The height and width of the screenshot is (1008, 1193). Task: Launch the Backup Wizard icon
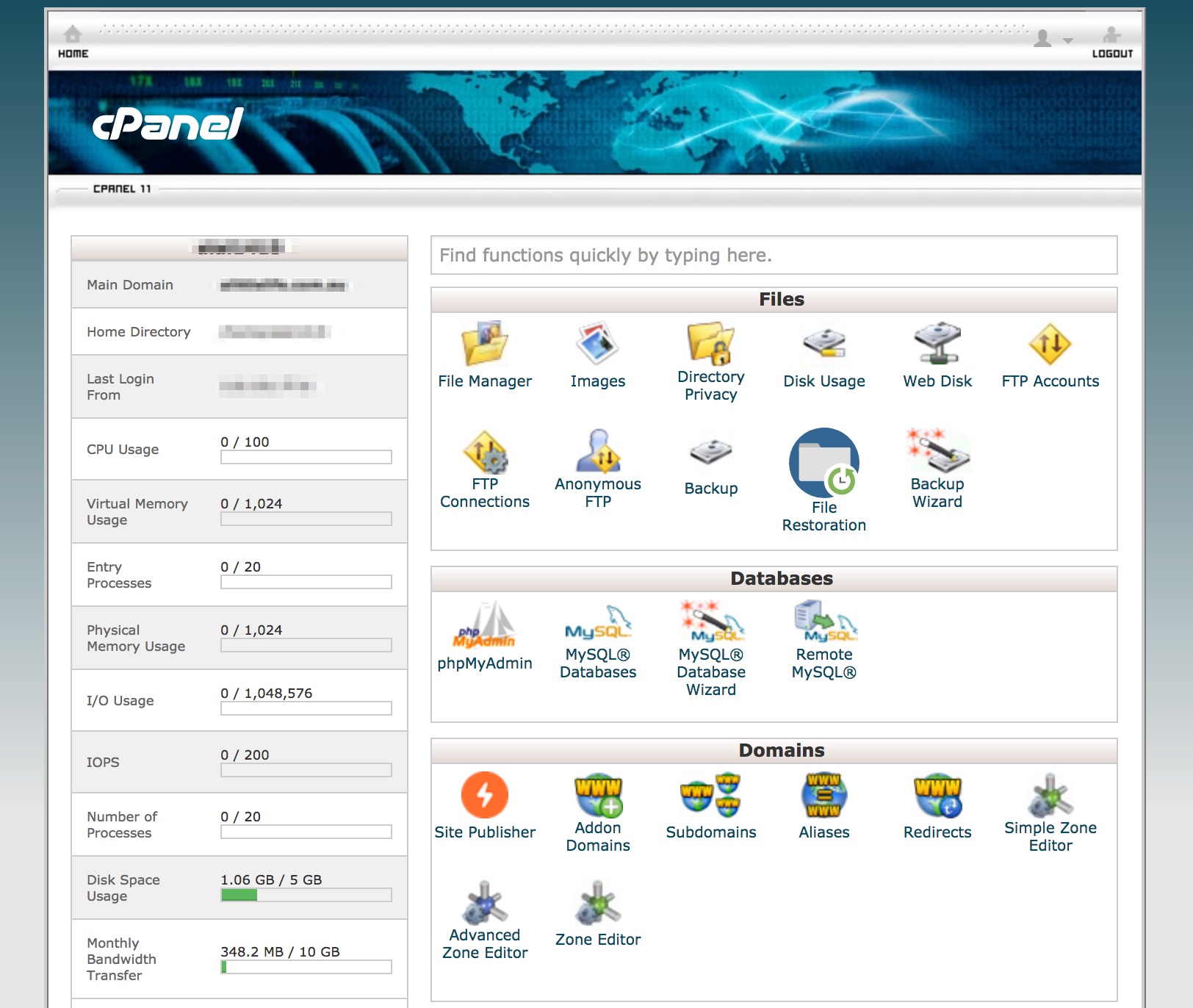937,450
